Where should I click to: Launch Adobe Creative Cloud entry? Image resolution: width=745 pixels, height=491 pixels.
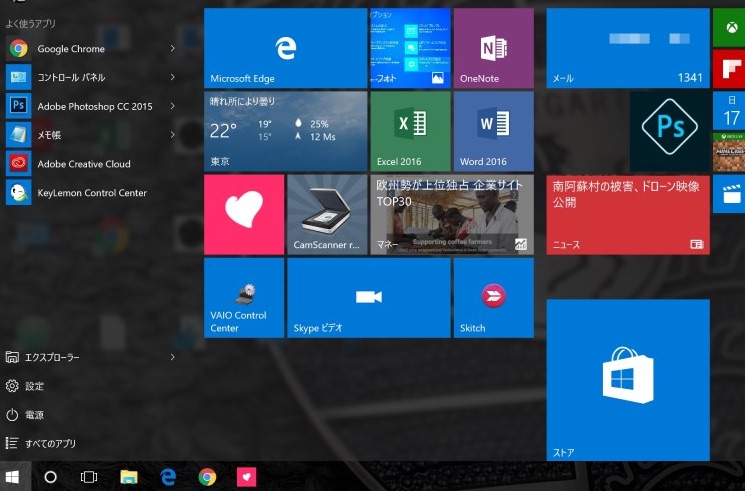(90, 164)
